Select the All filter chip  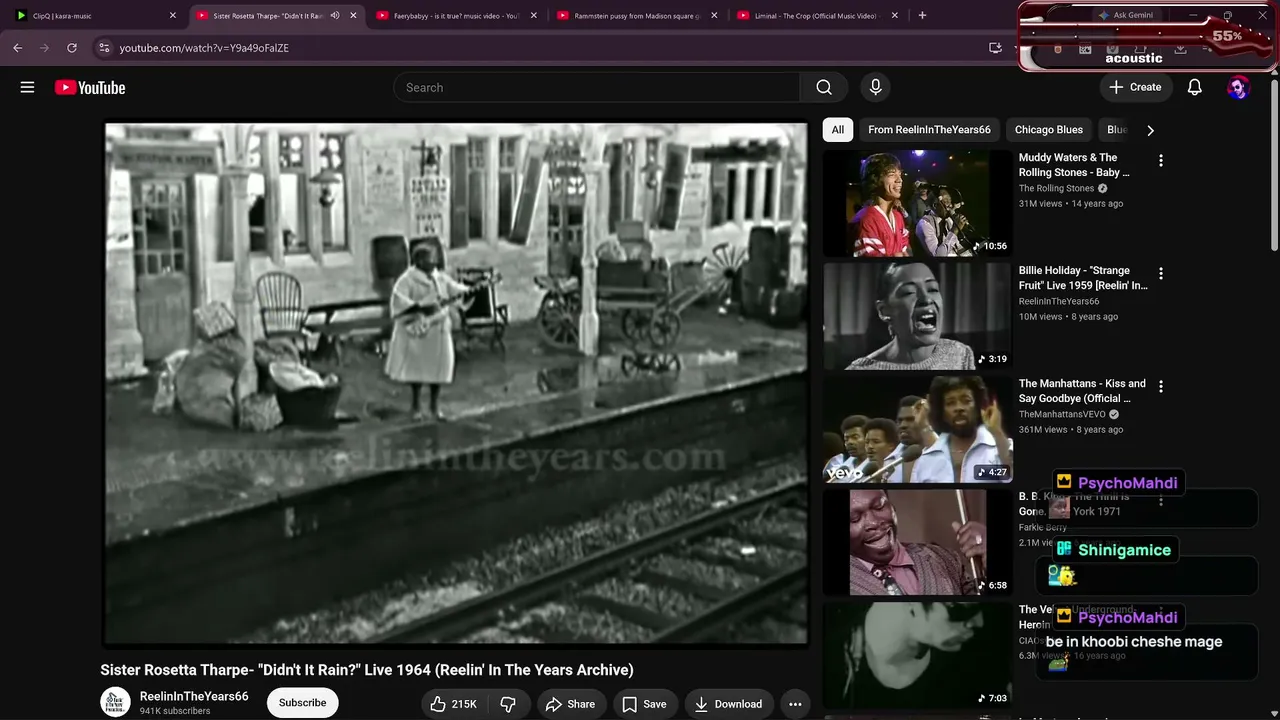(x=838, y=130)
